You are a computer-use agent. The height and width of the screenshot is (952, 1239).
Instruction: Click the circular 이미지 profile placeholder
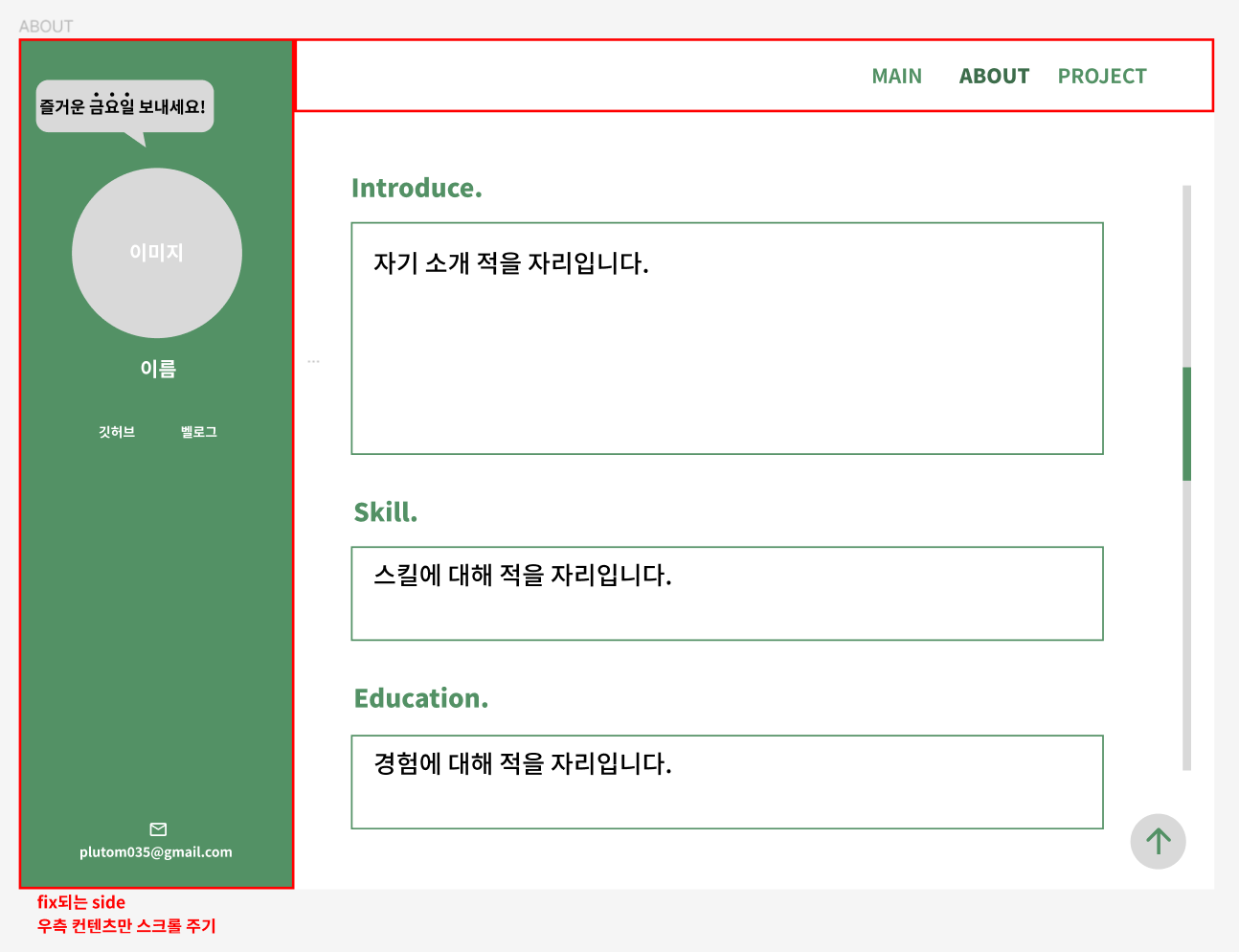157,253
